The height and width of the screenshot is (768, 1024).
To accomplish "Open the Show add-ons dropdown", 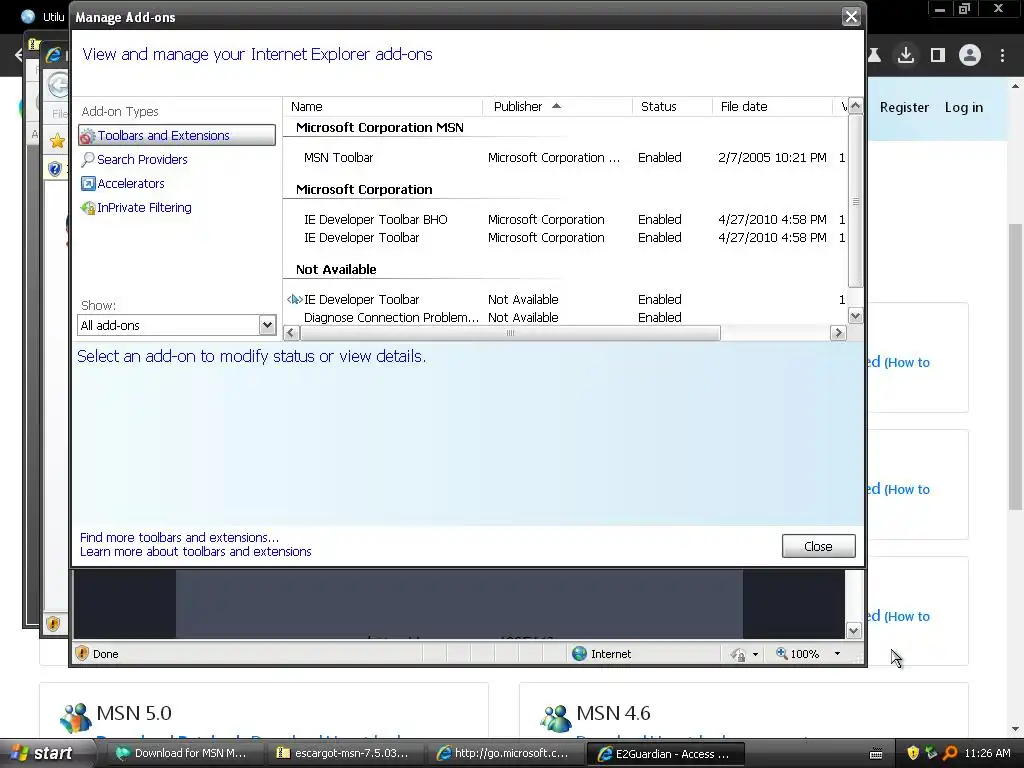I will pyautogui.click(x=267, y=325).
